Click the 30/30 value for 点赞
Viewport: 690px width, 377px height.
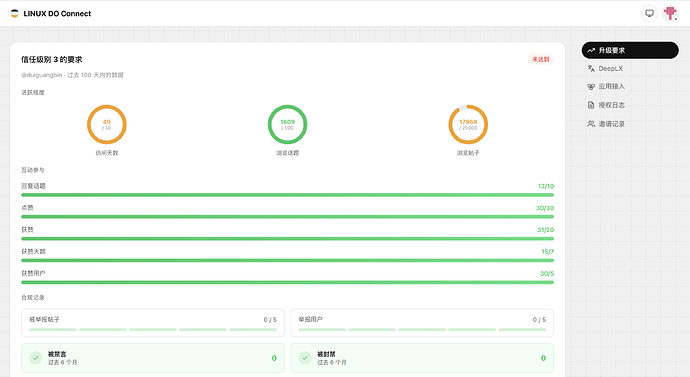point(545,208)
